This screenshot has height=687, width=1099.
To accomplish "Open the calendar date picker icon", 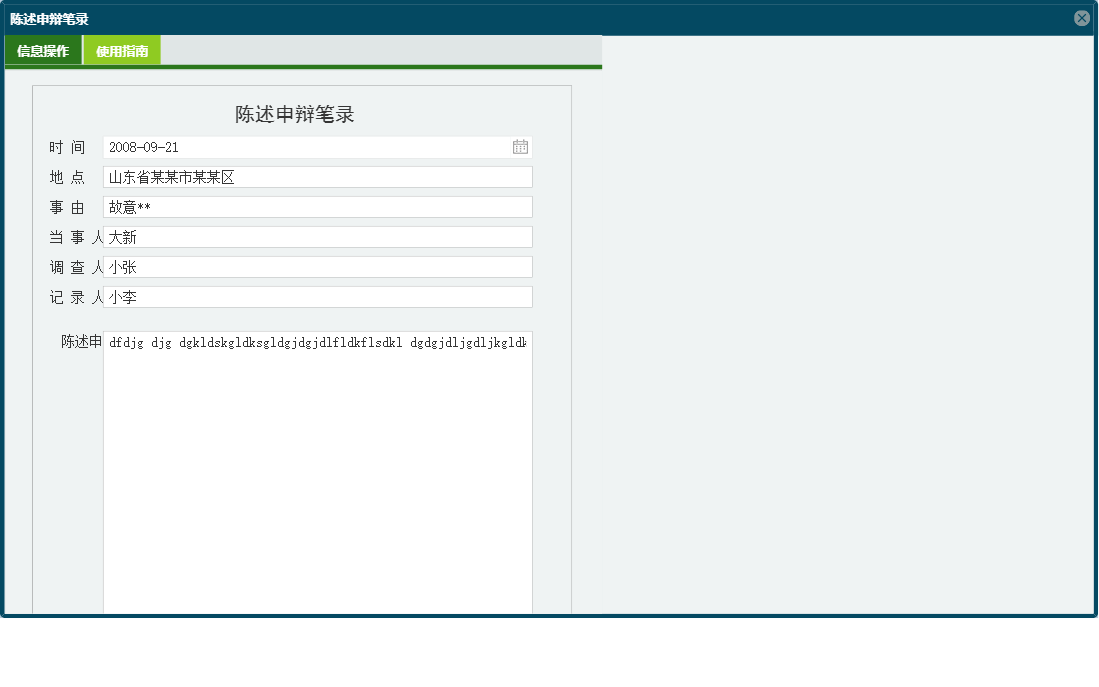I will 520,147.
